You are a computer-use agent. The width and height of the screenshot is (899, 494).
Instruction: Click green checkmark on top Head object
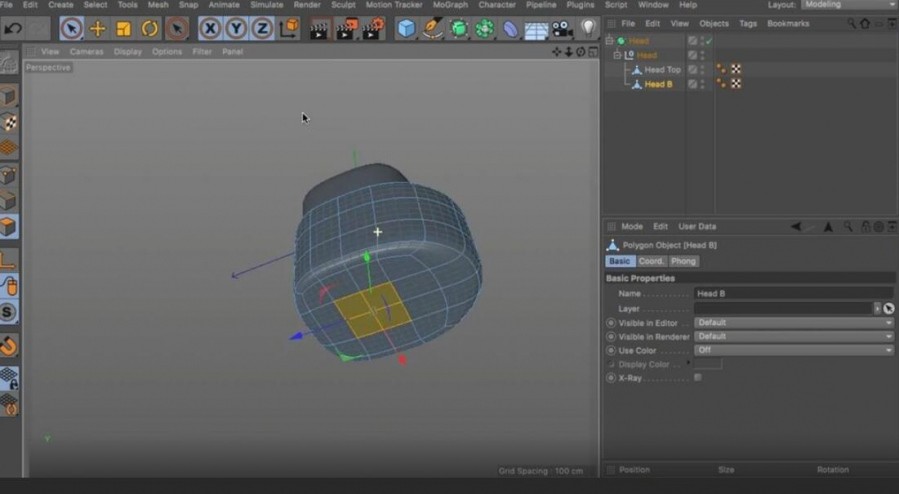pos(709,41)
